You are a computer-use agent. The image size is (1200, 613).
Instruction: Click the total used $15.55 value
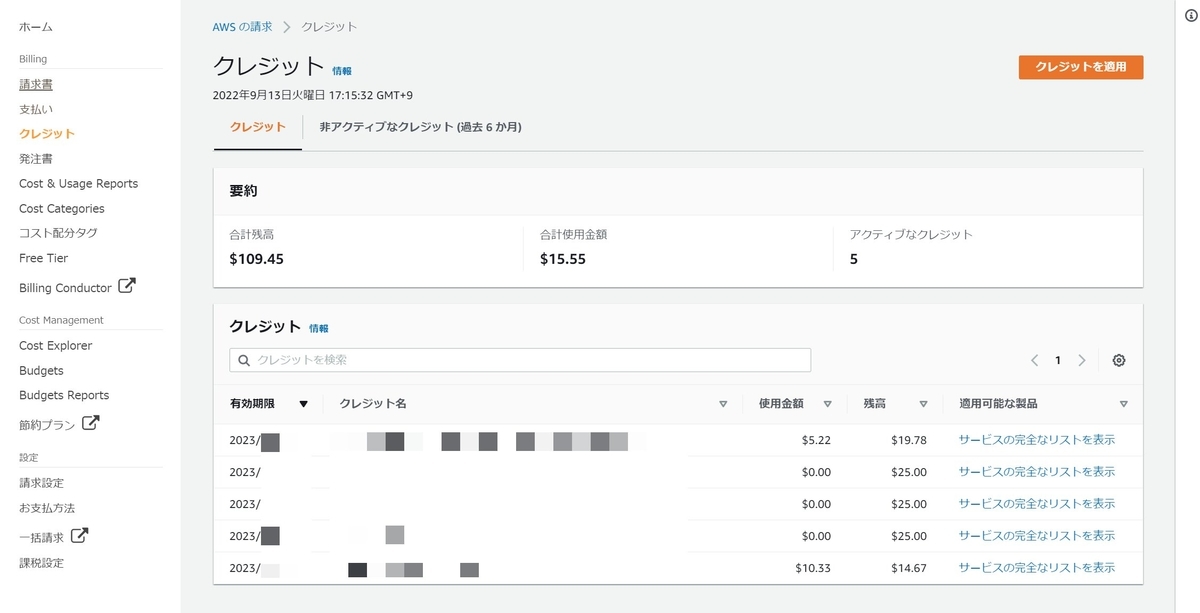click(563, 259)
